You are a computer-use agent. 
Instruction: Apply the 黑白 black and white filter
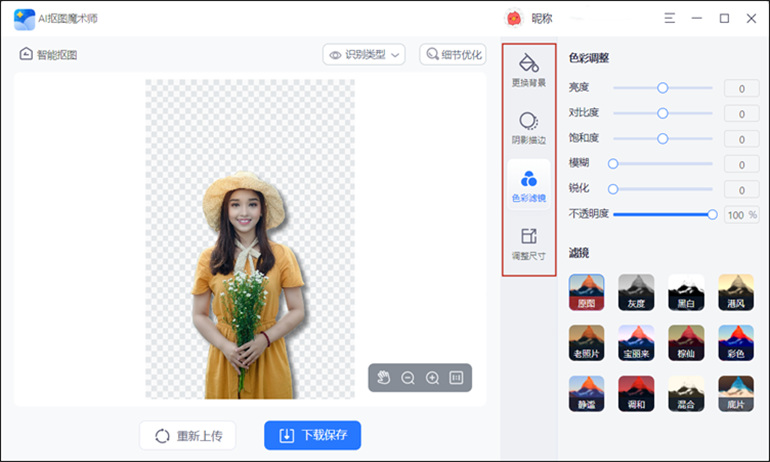pos(686,292)
